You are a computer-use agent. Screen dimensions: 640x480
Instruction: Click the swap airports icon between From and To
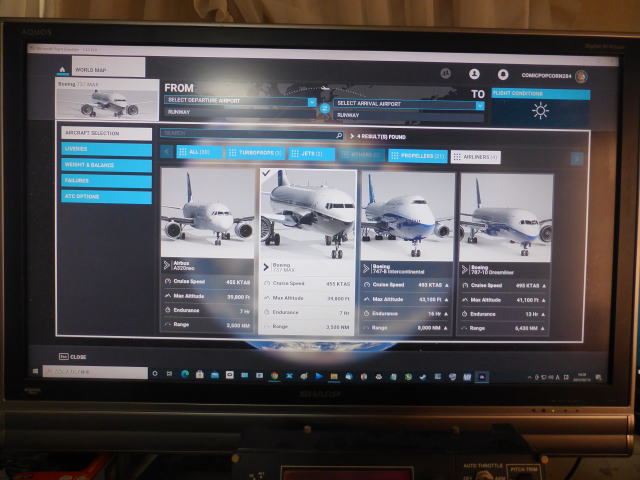324,107
